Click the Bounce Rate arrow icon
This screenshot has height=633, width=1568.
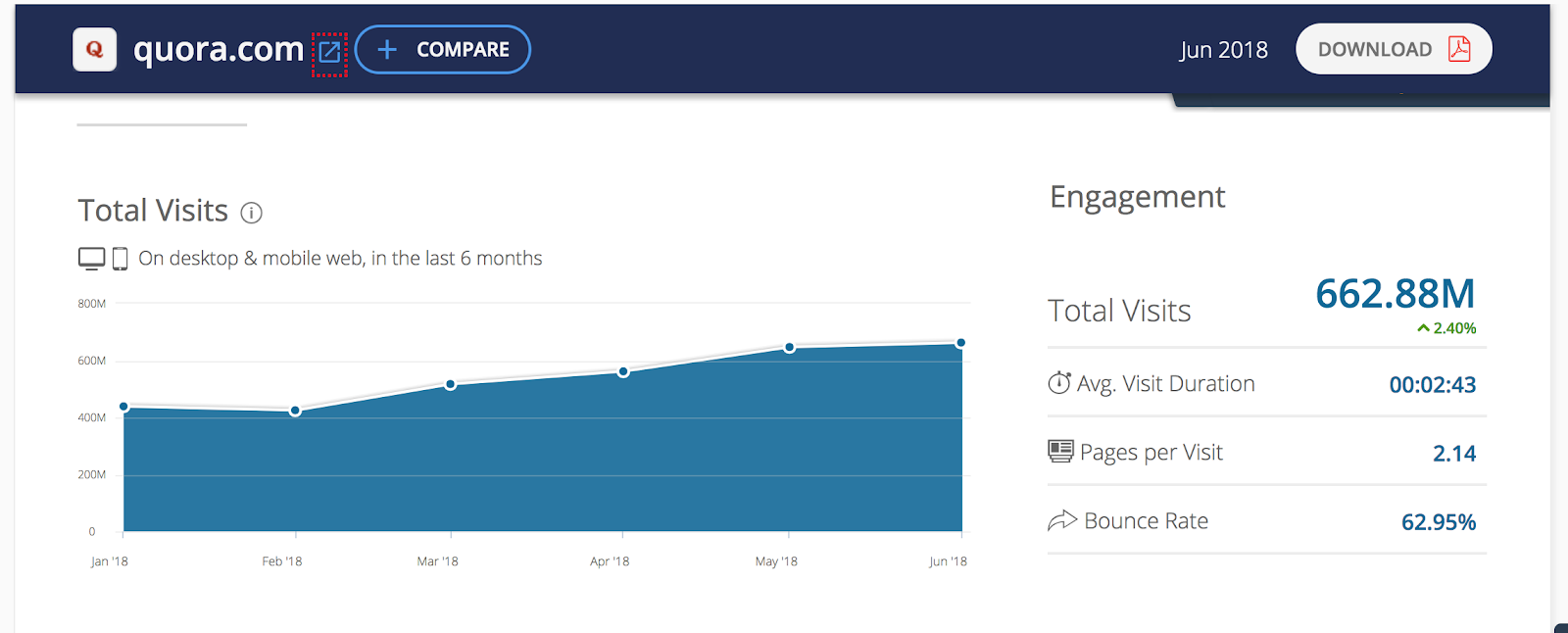[1062, 520]
